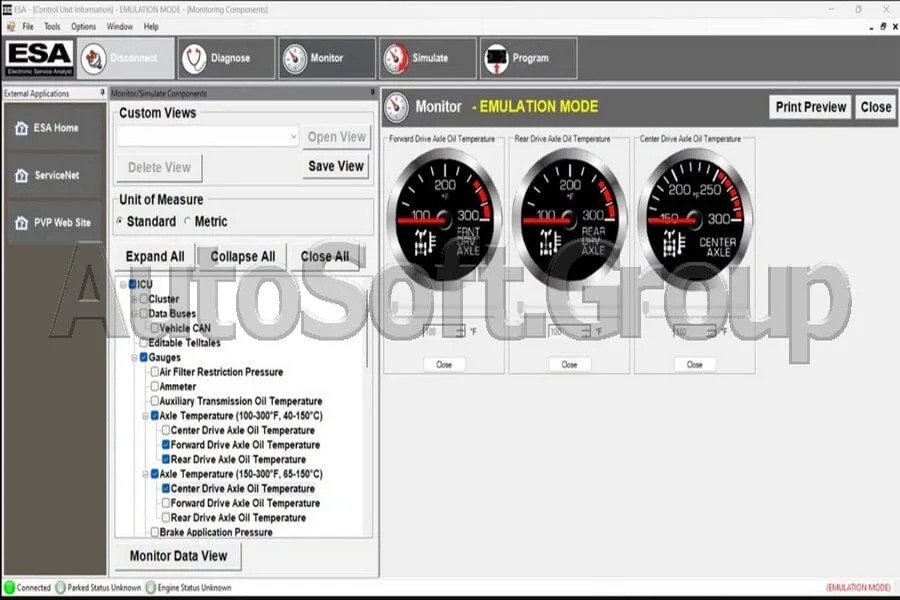Open the Tools menu
Image resolution: width=900 pixels, height=600 pixels.
(52, 26)
